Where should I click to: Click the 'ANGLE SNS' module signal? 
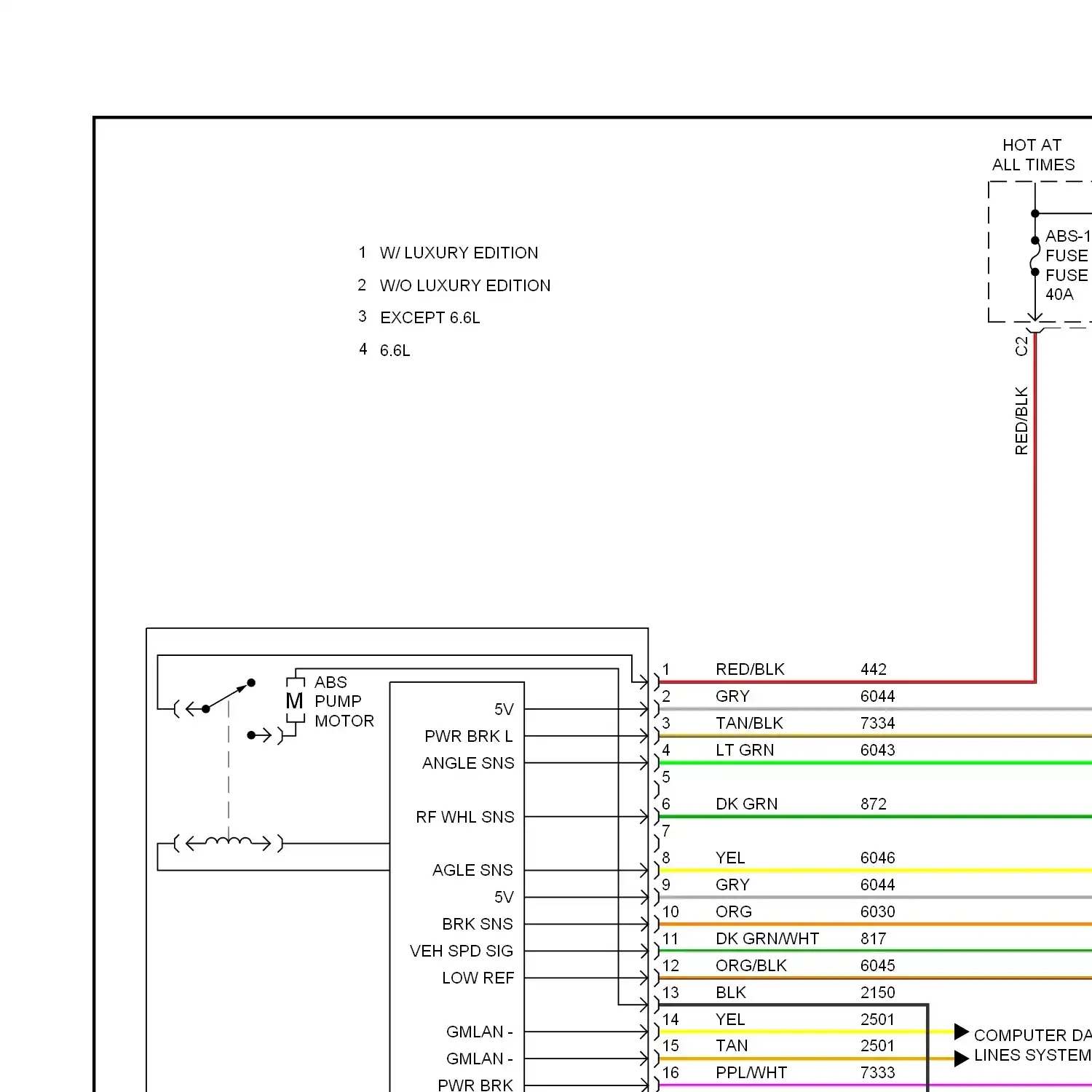[x=468, y=763]
